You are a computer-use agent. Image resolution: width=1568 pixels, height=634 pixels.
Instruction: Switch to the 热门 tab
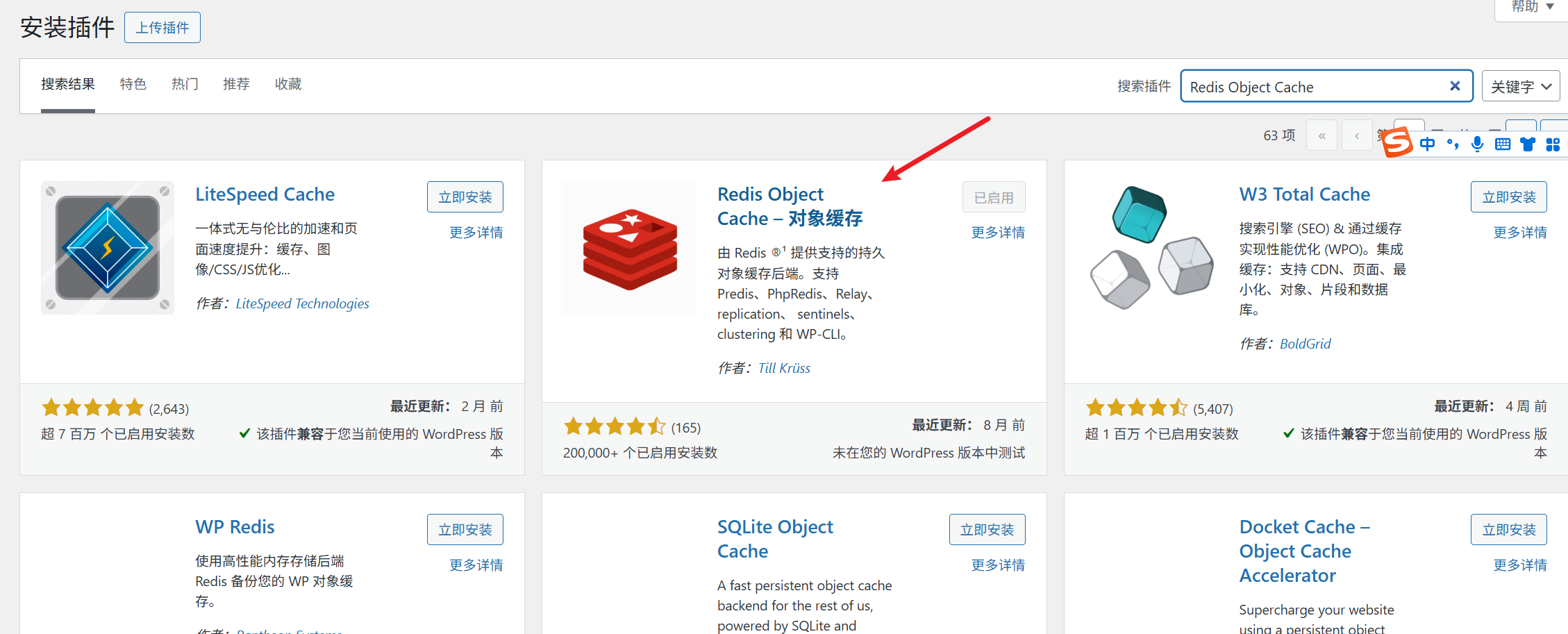[185, 84]
